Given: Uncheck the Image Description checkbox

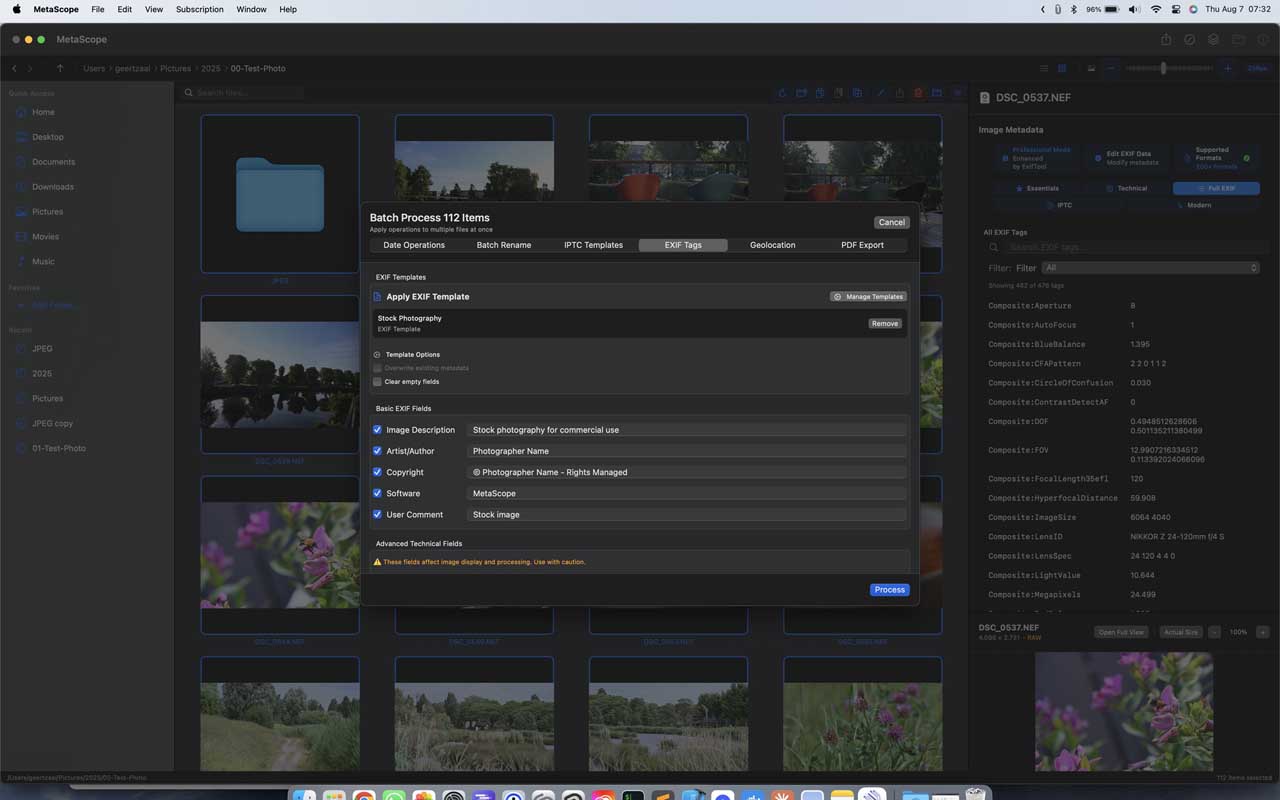Looking at the screenshot, I should [x=377, y=430].
